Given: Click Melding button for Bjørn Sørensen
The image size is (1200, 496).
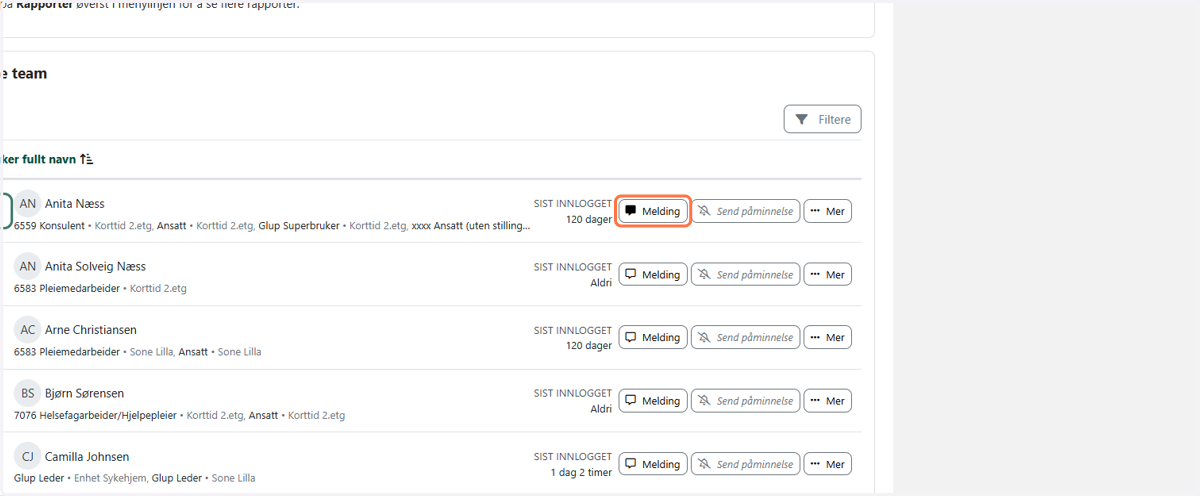Looking at the screenshot, I should tap(653, 400).
